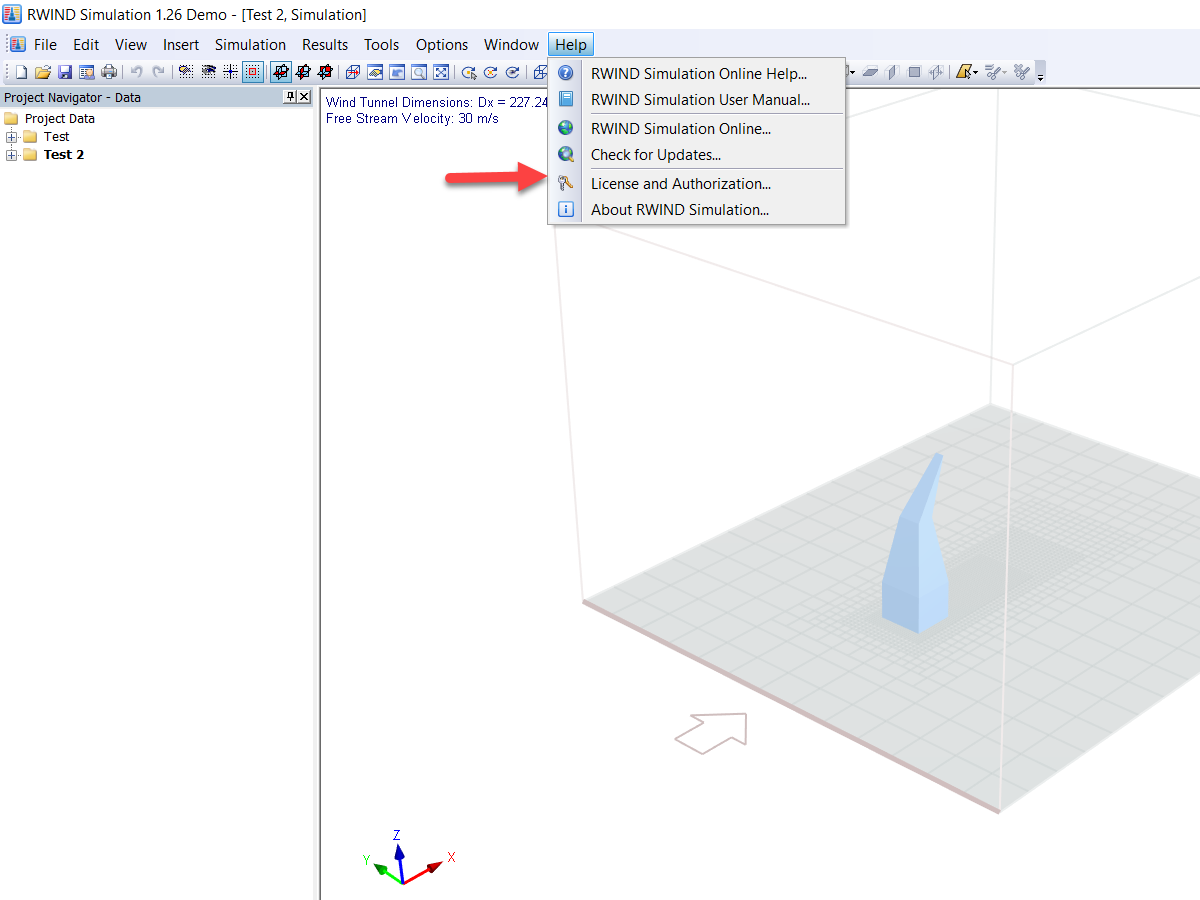This screenshot has width=1200, height=900.
Task: Select Check for Updates
Action: click(697, 154)
